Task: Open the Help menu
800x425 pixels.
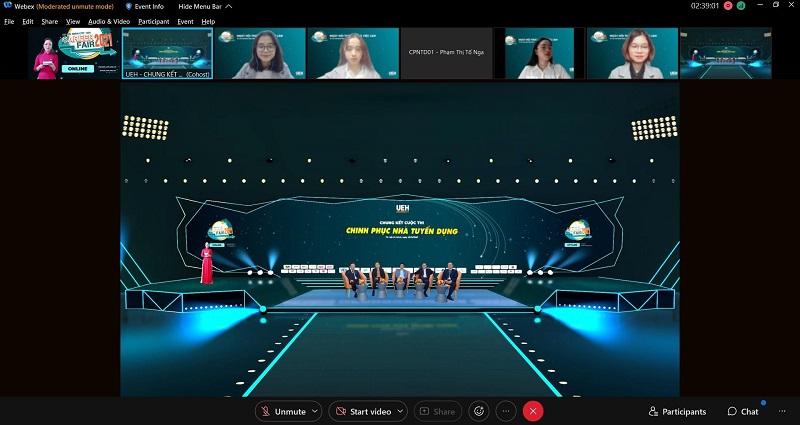Action: [x=208, y=21]
